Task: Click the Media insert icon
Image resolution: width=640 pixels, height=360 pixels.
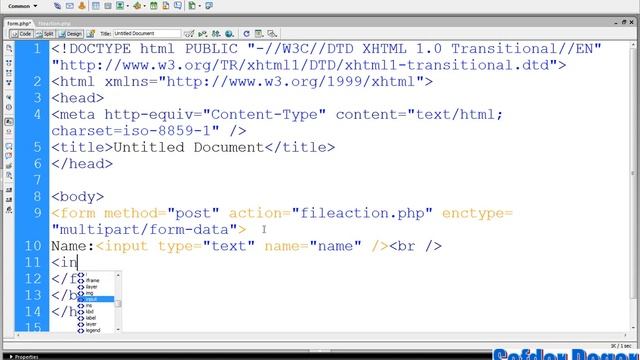Action: pyautogui.click(x=137, y=6)
